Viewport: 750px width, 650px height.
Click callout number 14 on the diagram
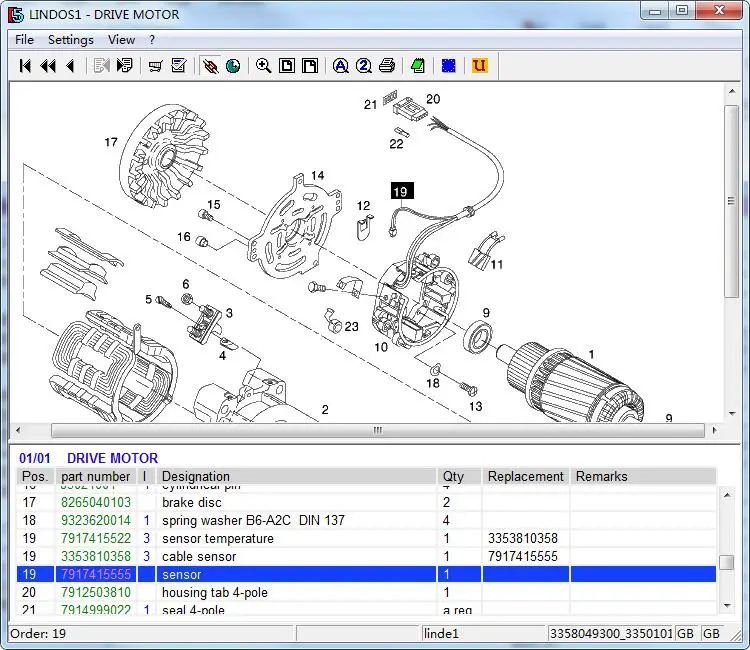click(318, 176)
